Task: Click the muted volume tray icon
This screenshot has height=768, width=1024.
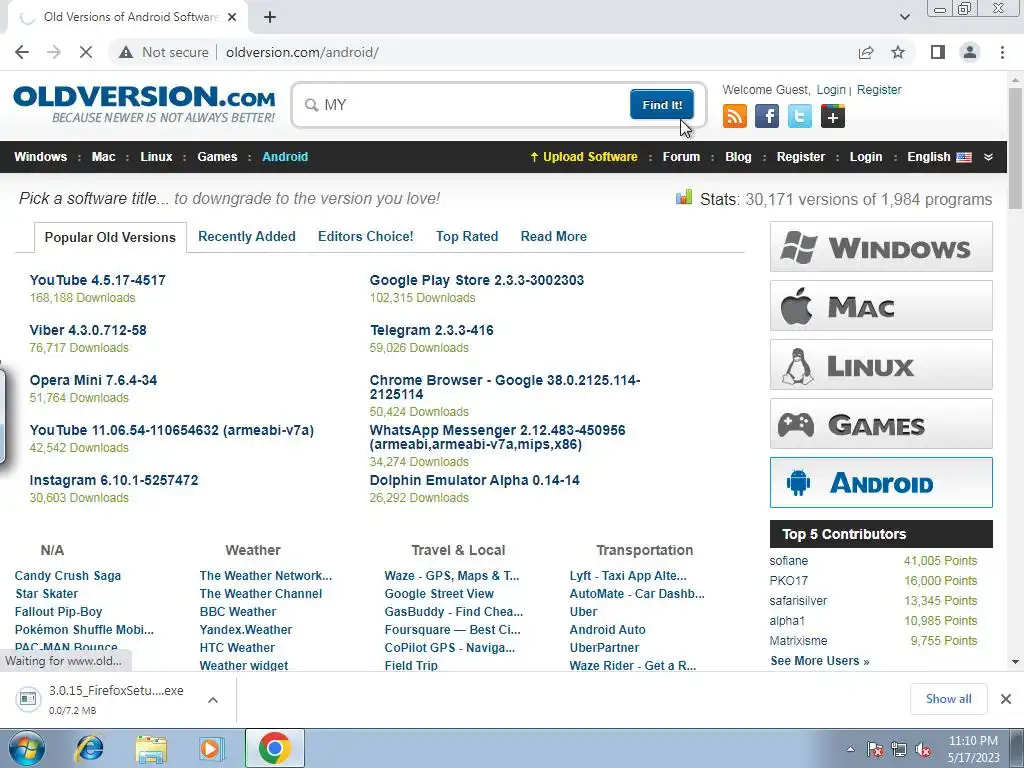Action: click(x=923, y=750)
